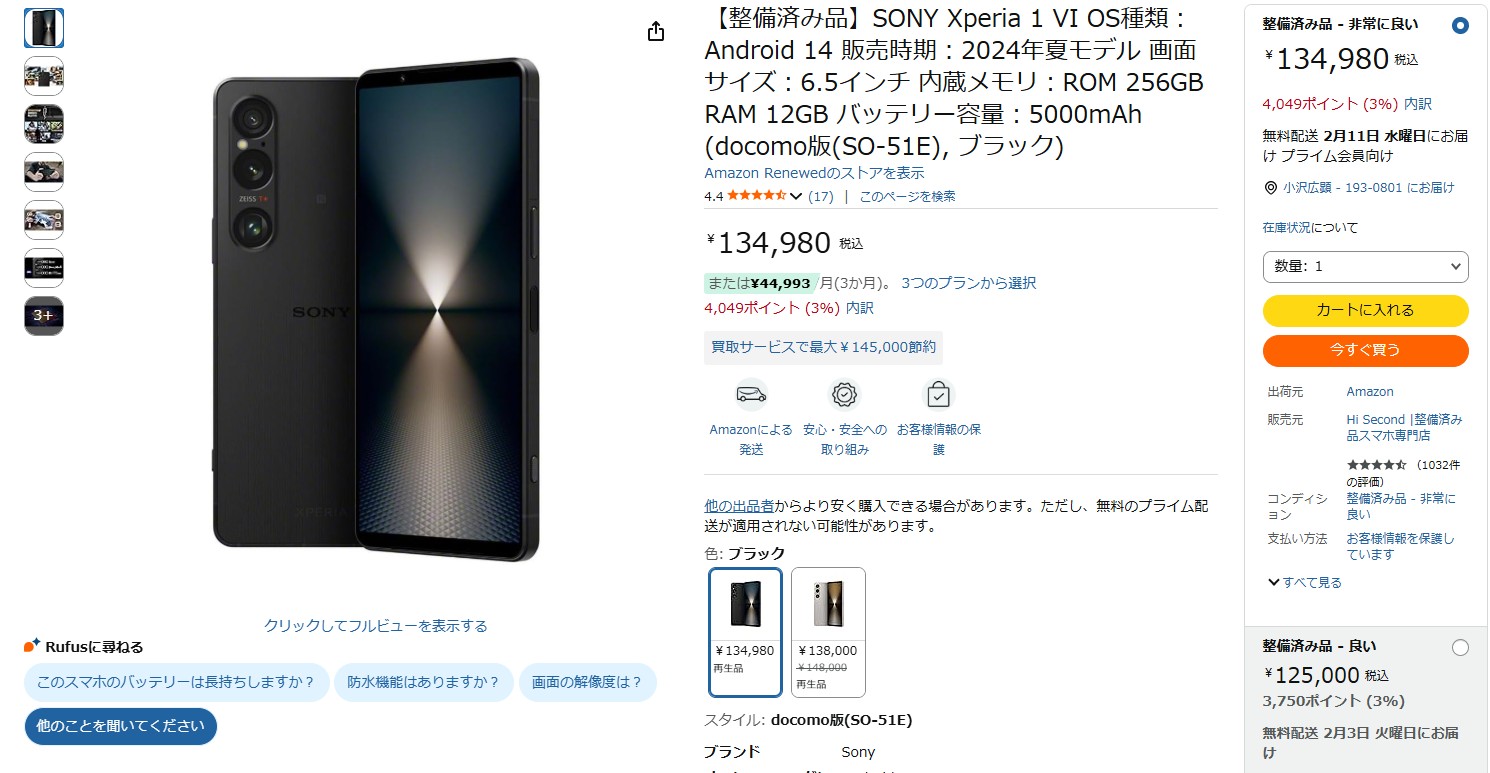This screenshot has height=773, width=1490.
Task: Expand すべて見る seller details
Action: (1305, 582)
